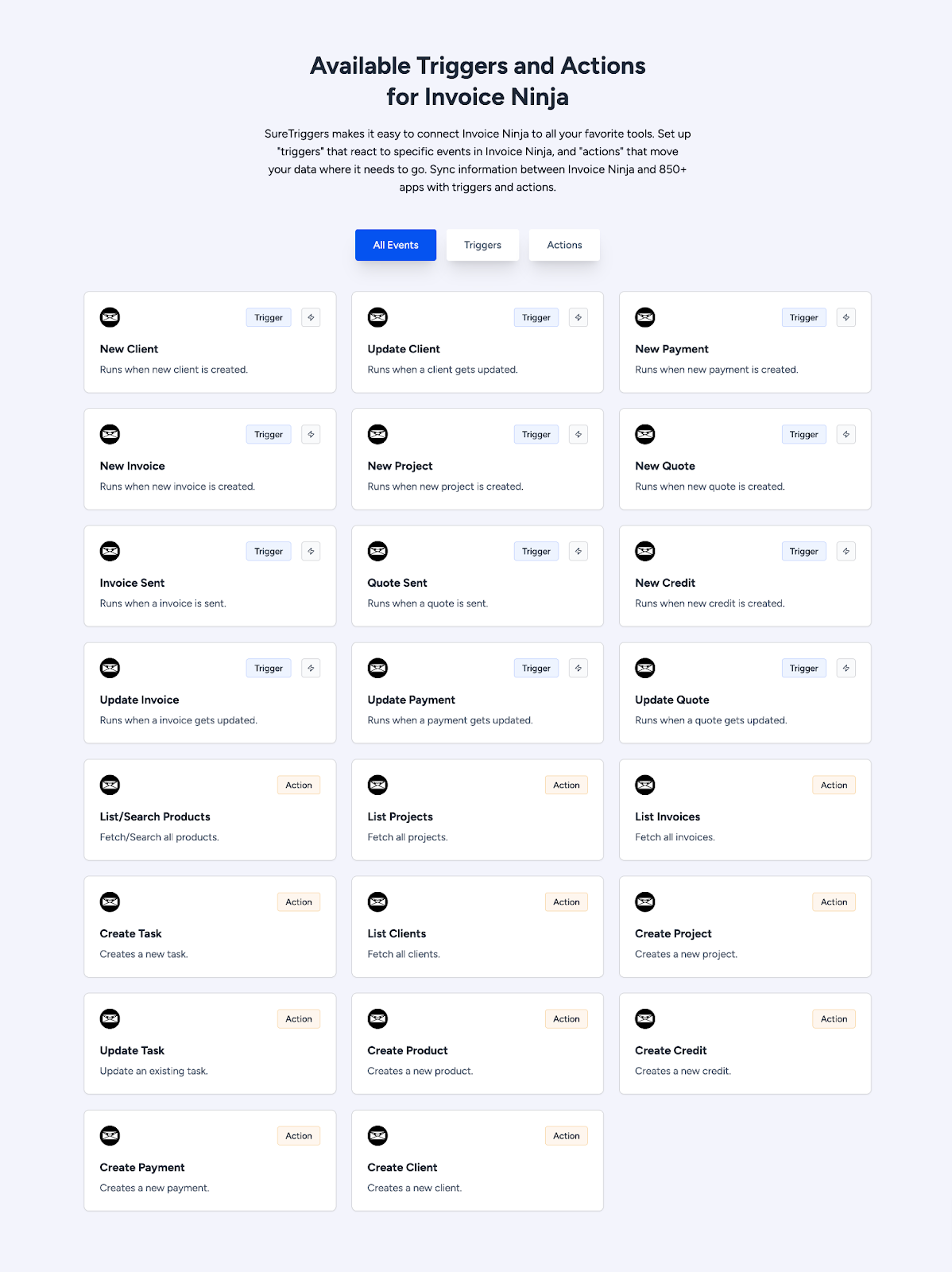Viewport: 952px width, 1272px height.
Task: Select the Invoice Sent trigger title
Action: click(x=132, y=583)
